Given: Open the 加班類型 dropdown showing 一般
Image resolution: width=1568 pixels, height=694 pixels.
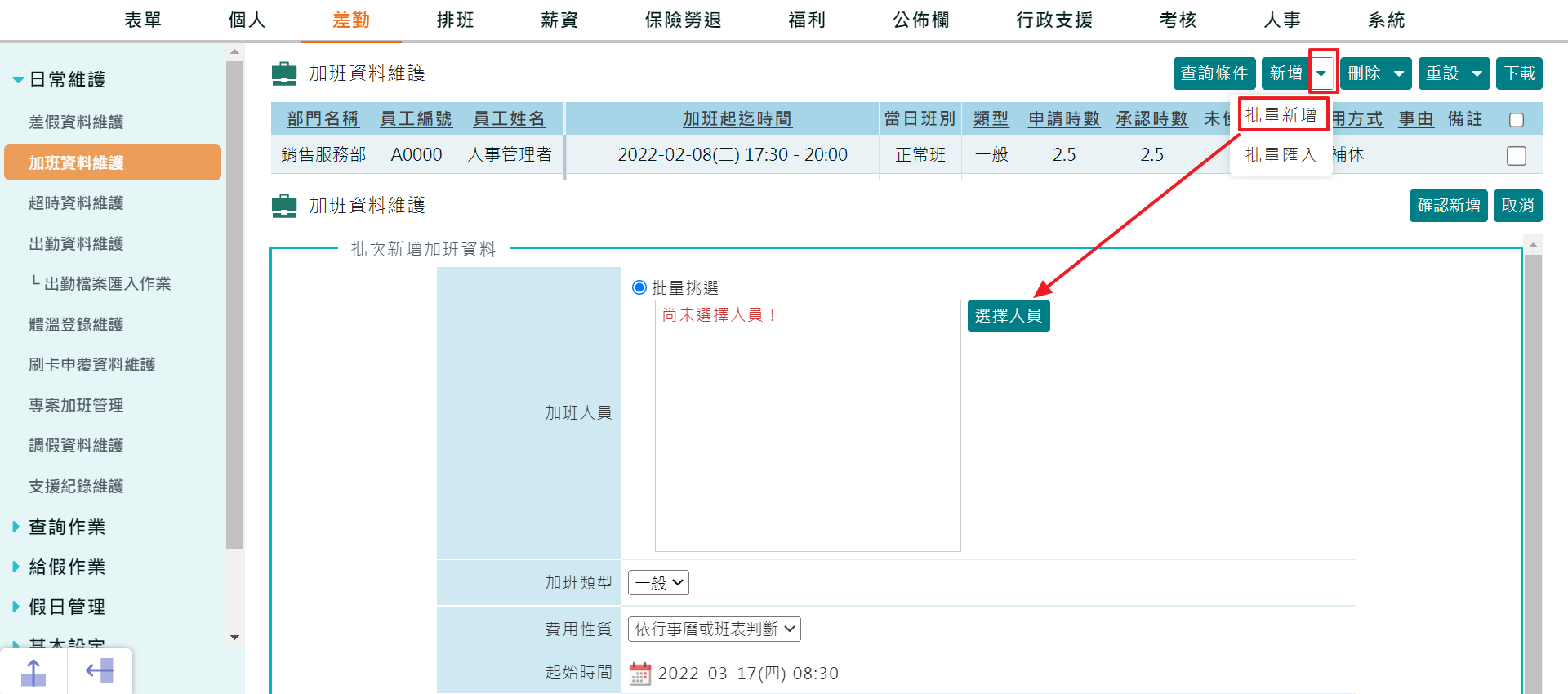Looking at the screenshot, I should tap(658, 583).
